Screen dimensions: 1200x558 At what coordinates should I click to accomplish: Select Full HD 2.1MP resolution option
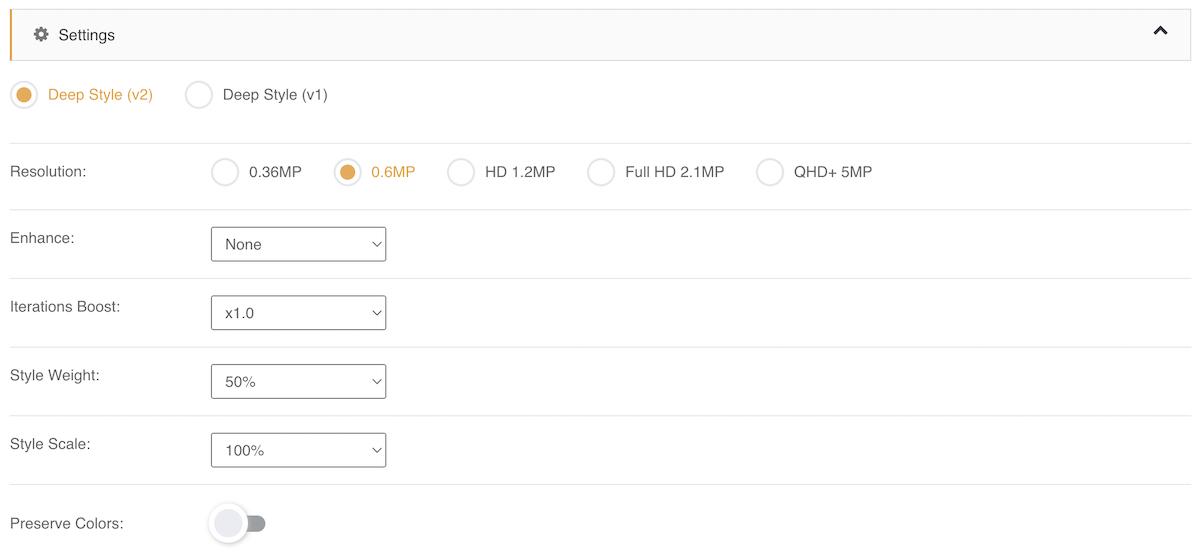601,172
